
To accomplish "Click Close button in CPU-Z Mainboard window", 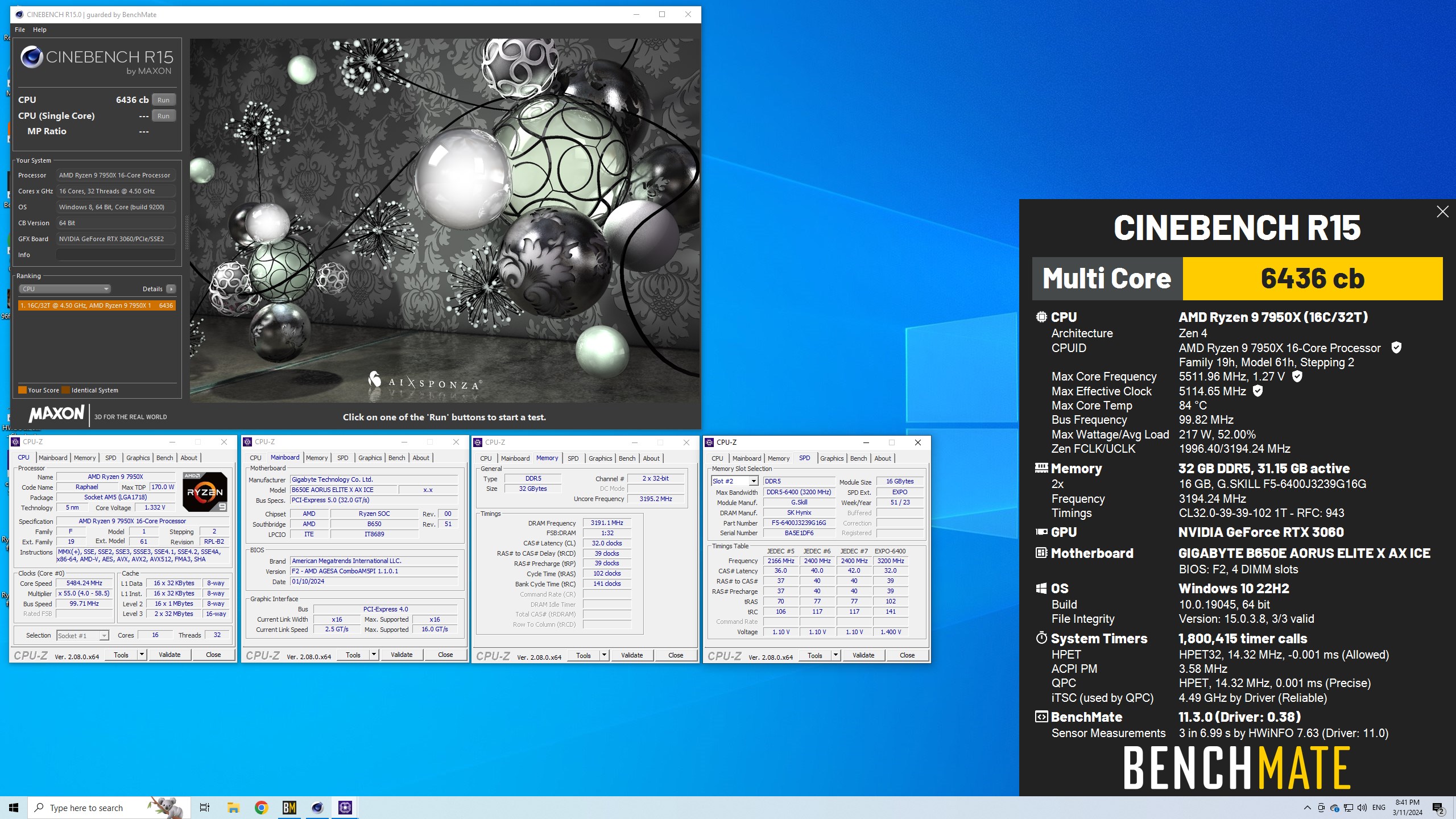I will point(445,655).
